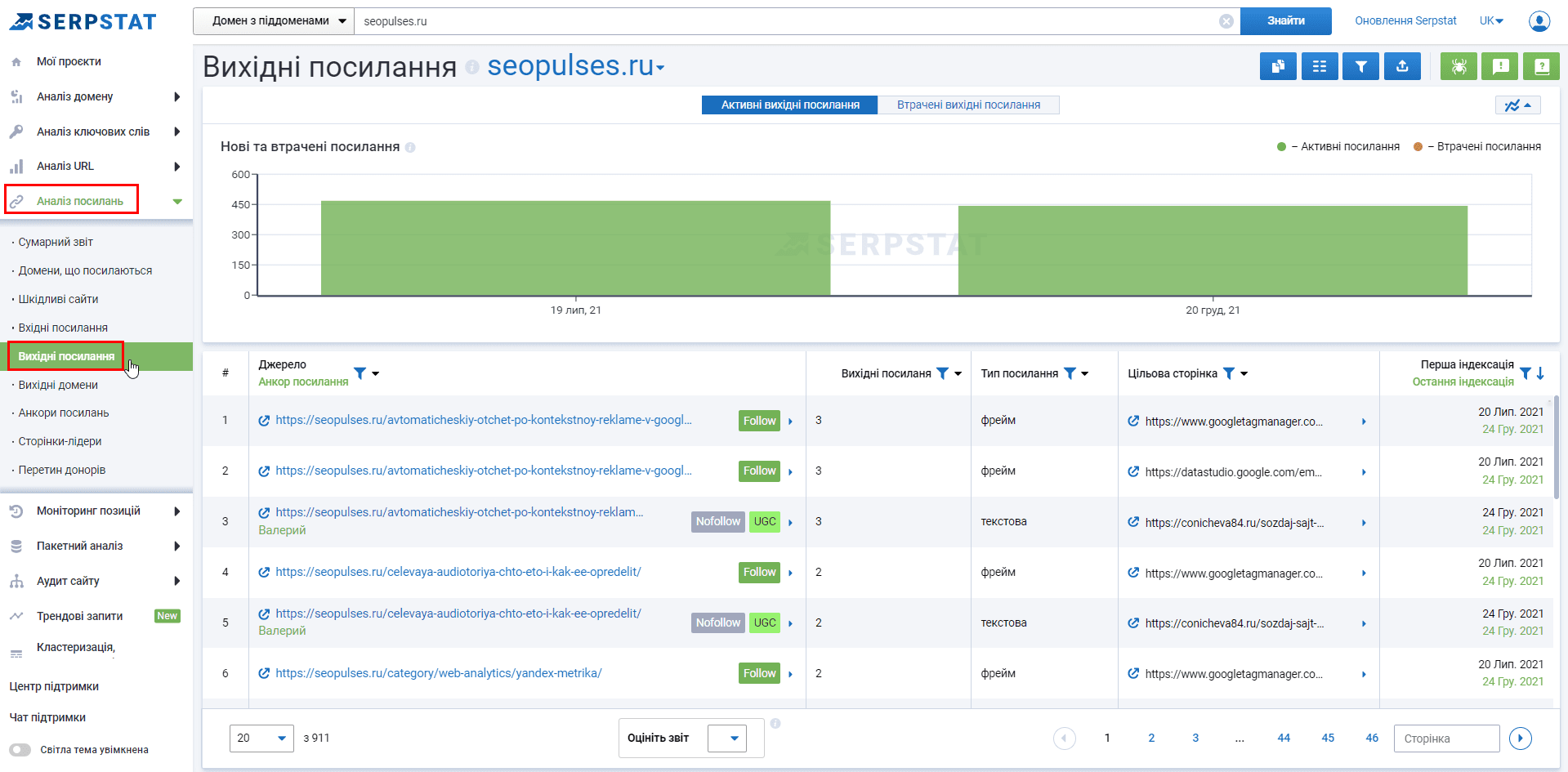1568x772 pixels.
Task: Go to page 46 in pagination
Action: click(x=1372, y=739)
